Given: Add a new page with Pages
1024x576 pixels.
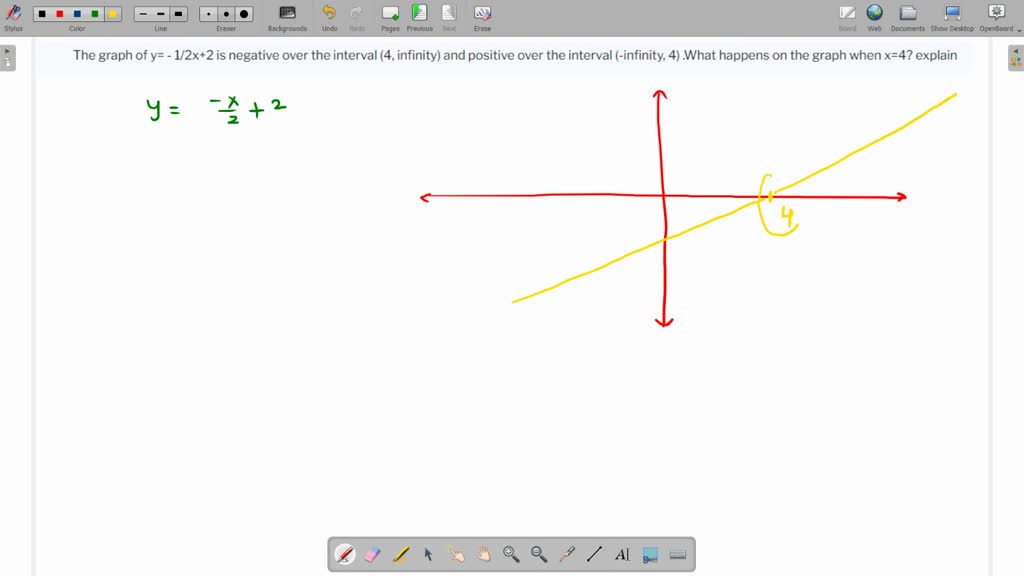Looking at the screenshot, I should (x=391, y=18).
